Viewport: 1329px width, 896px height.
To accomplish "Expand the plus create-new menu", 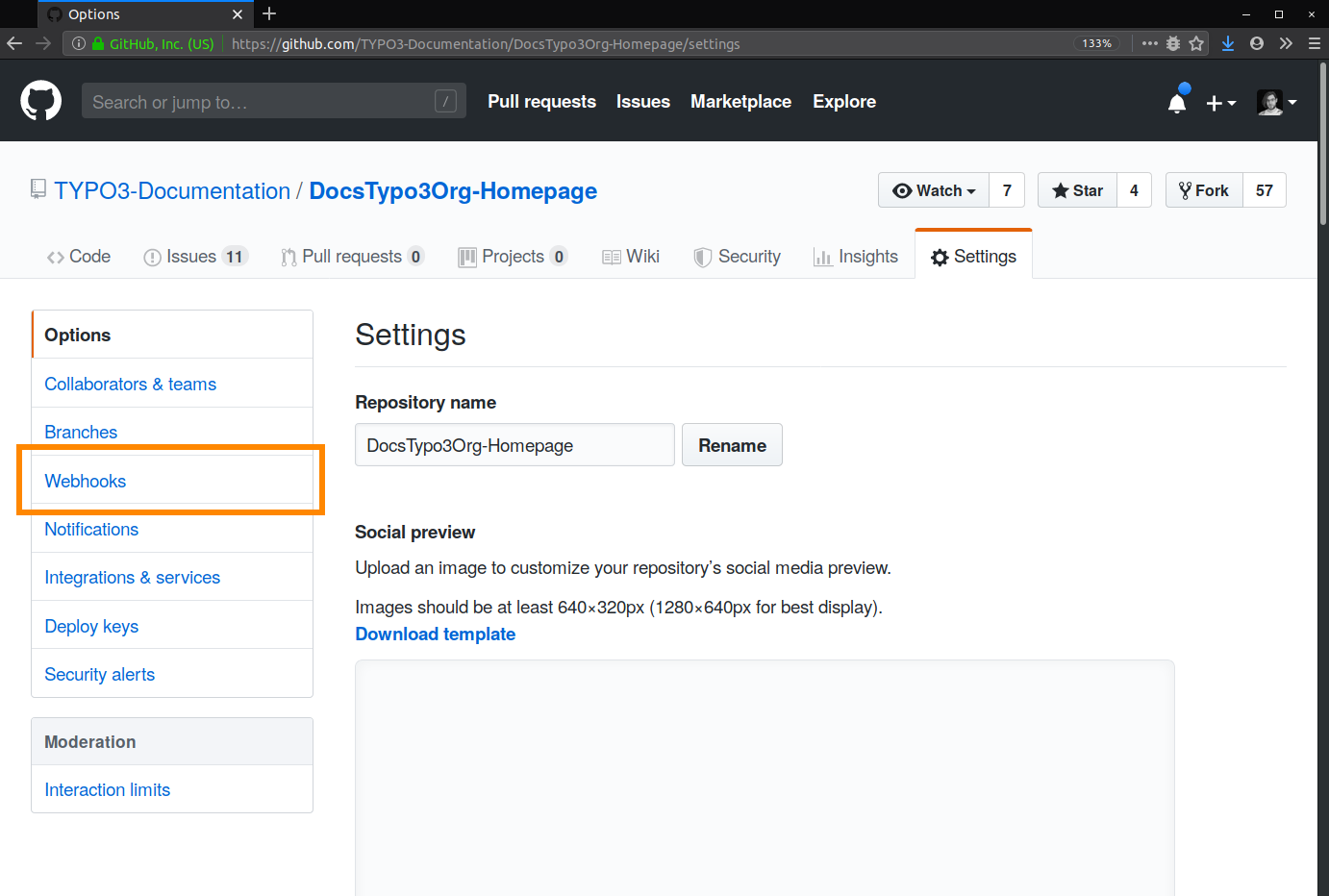I will 1220,103.
